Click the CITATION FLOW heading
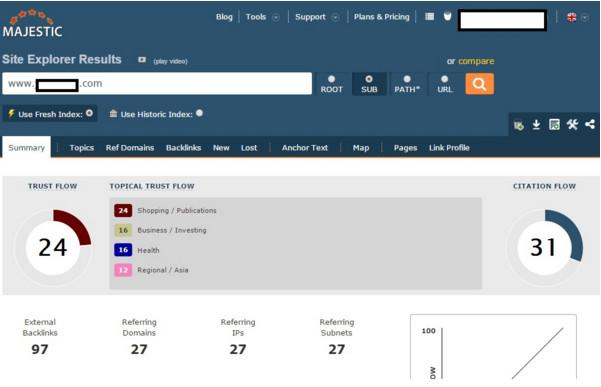 [544, 186]
